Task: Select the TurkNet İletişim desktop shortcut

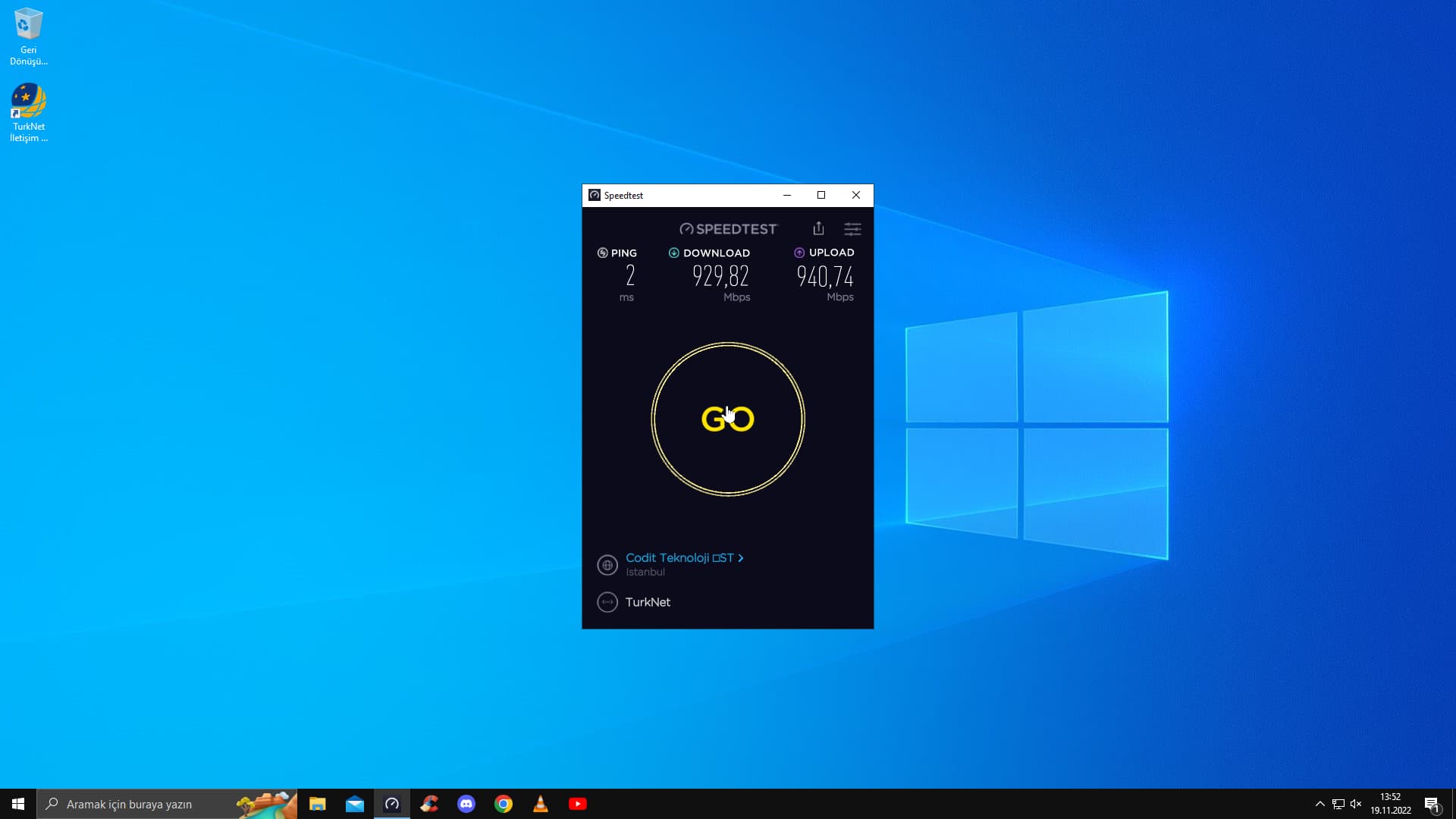Action: tap(29, 112)
